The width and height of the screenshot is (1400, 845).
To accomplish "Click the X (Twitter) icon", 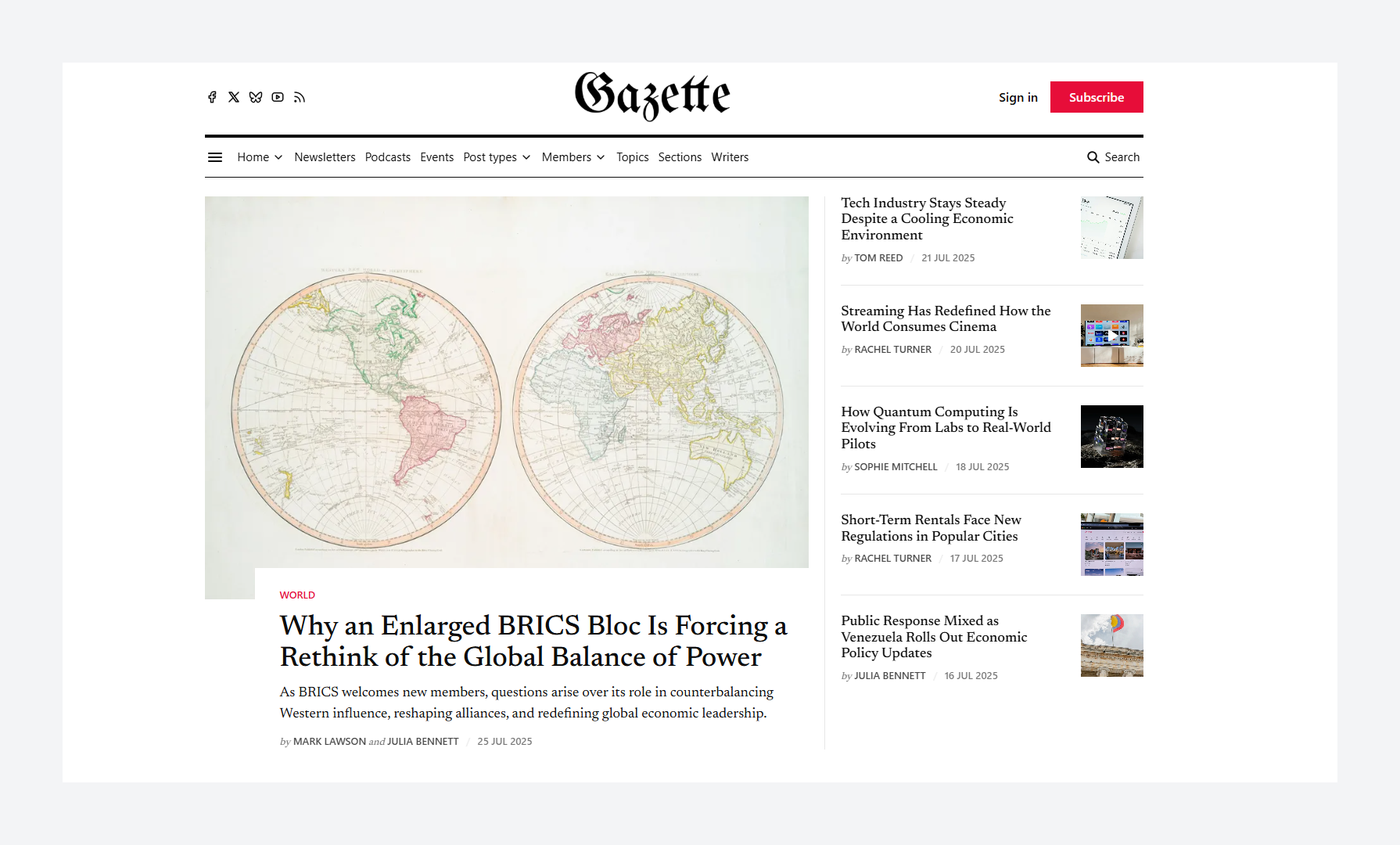I will [x=234, y=97].
